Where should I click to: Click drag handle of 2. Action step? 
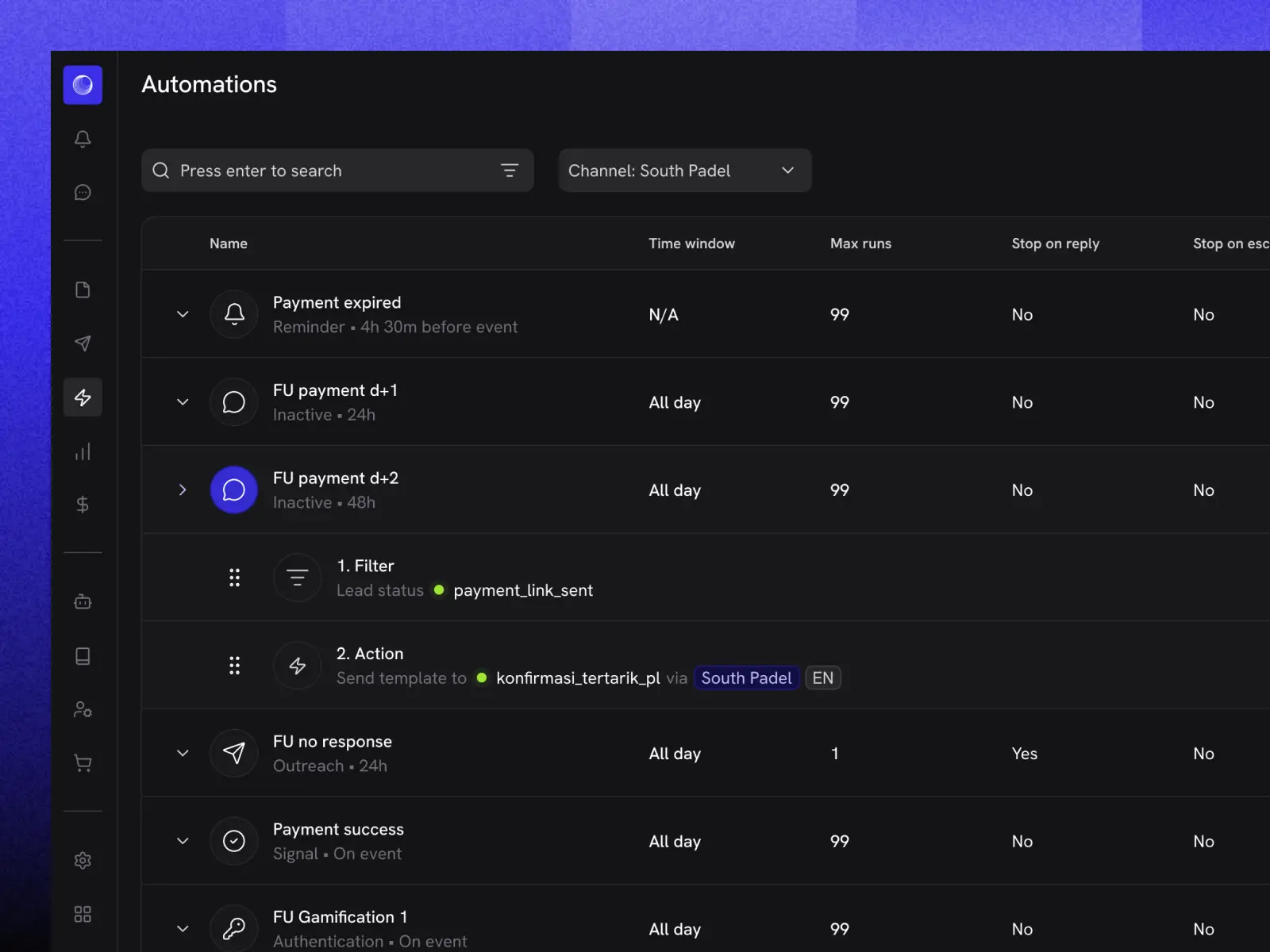234,666
